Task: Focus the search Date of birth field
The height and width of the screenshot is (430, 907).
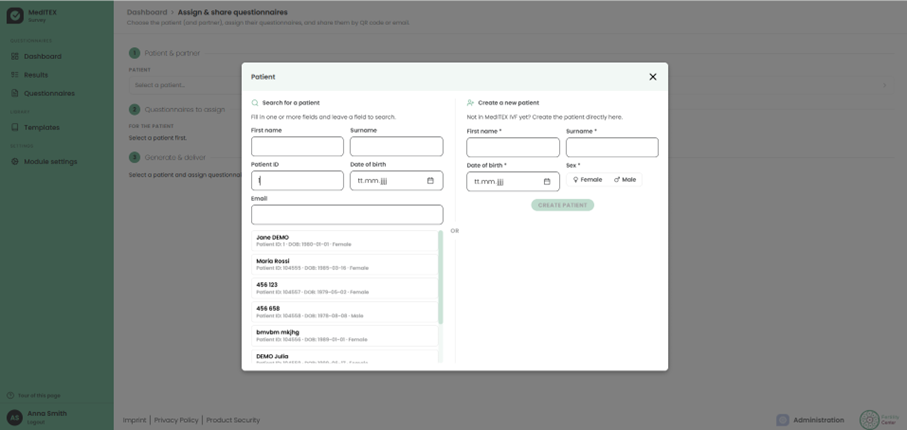Action: (x=396, y=181)
